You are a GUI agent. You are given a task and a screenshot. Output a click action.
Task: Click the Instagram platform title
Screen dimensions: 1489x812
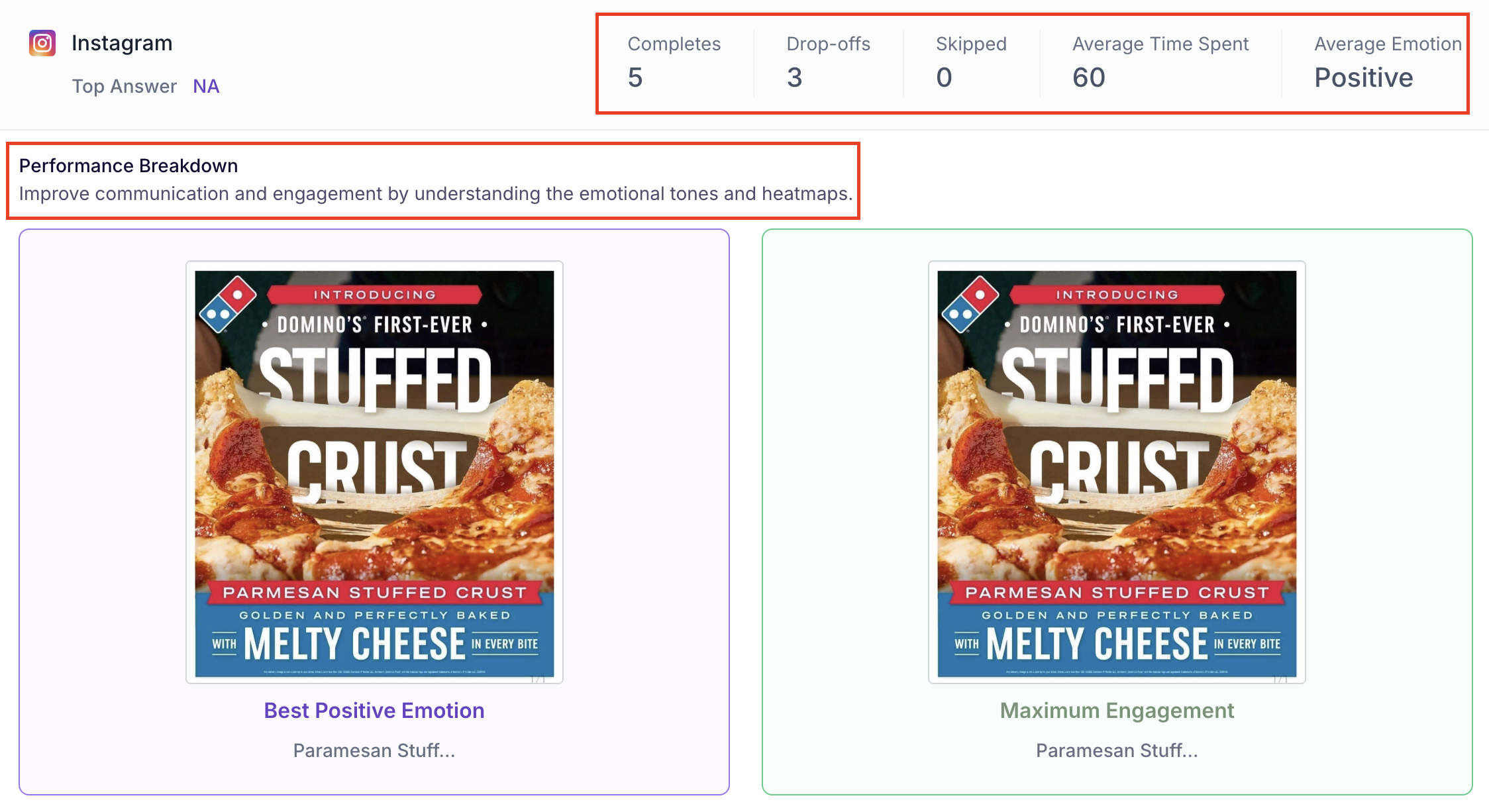(x=122, y=43)
